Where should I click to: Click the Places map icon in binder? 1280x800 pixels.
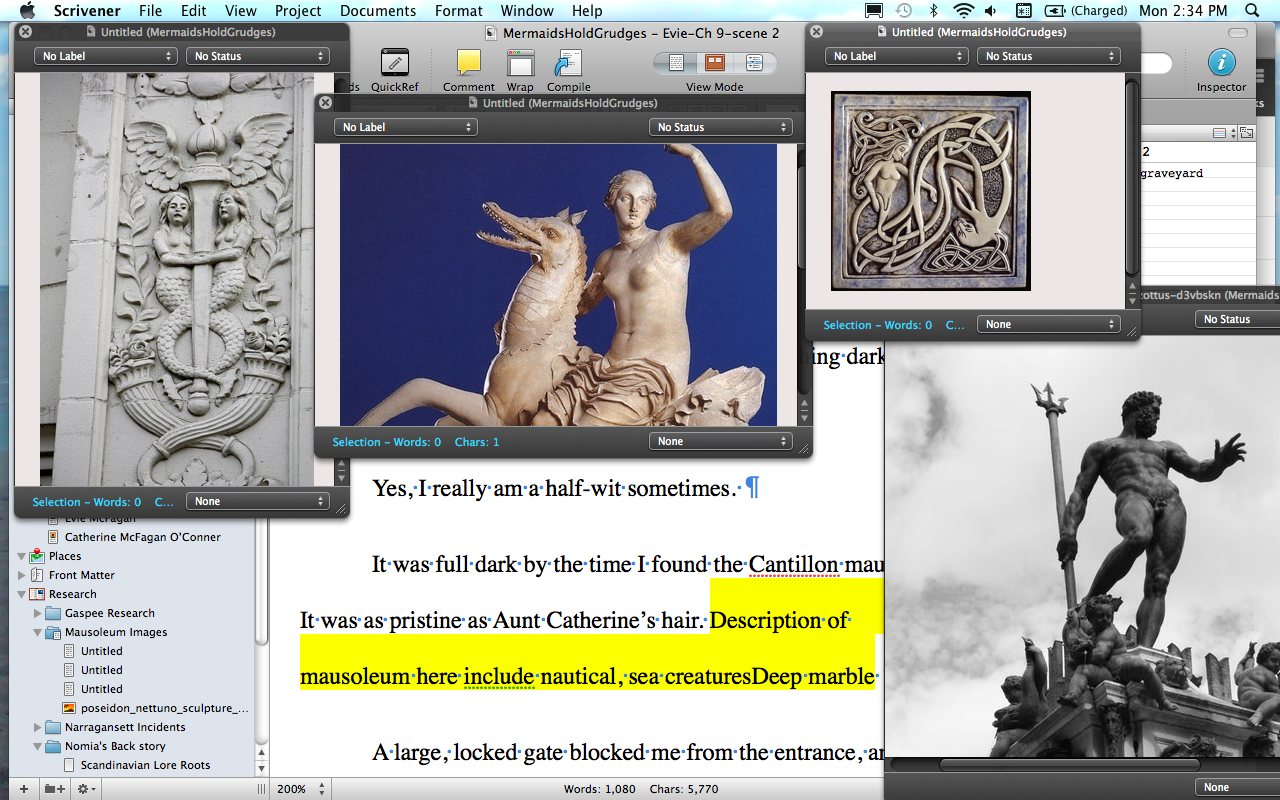click(x=38, y=556)
